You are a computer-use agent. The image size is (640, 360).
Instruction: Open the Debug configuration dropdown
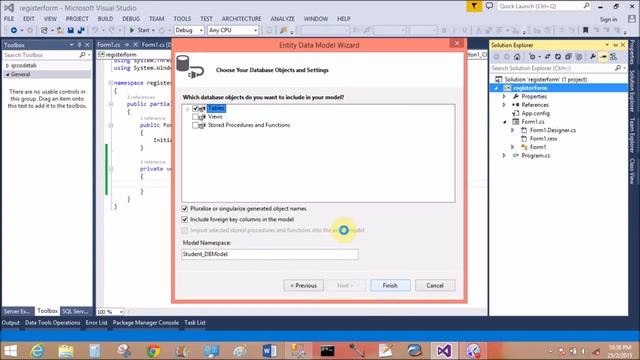(189, 30)
